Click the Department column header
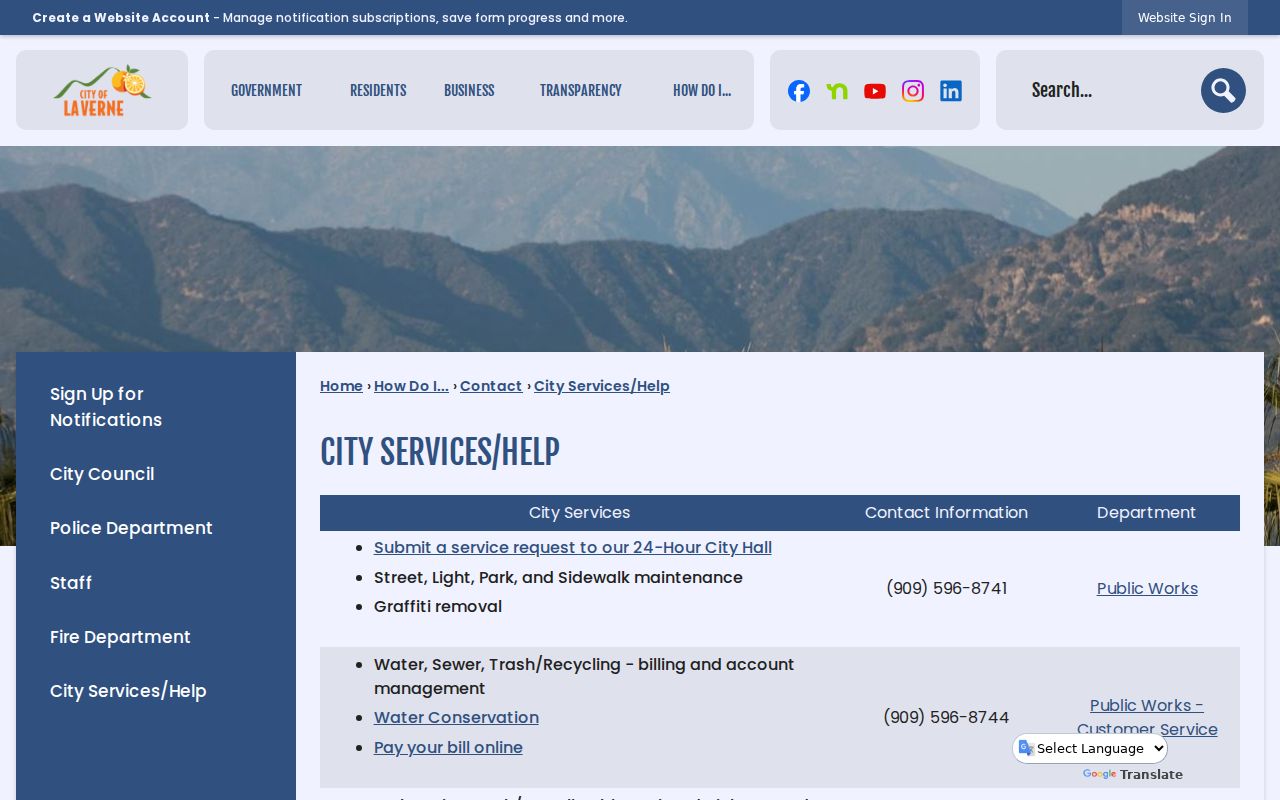Screen dimensions: 1280x800 point(1146,513)
